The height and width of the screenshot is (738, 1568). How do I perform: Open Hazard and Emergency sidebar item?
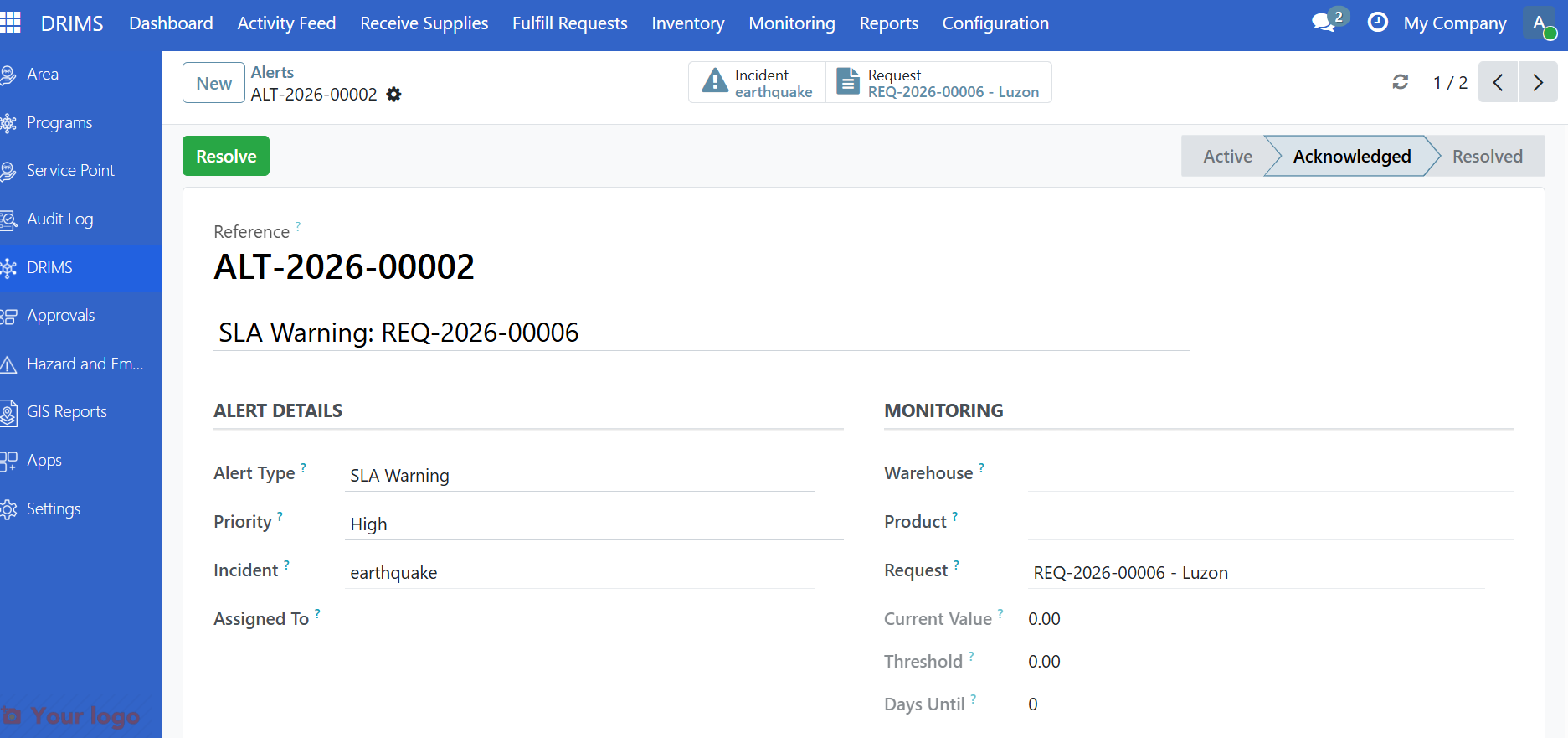[x=81, y=364]
